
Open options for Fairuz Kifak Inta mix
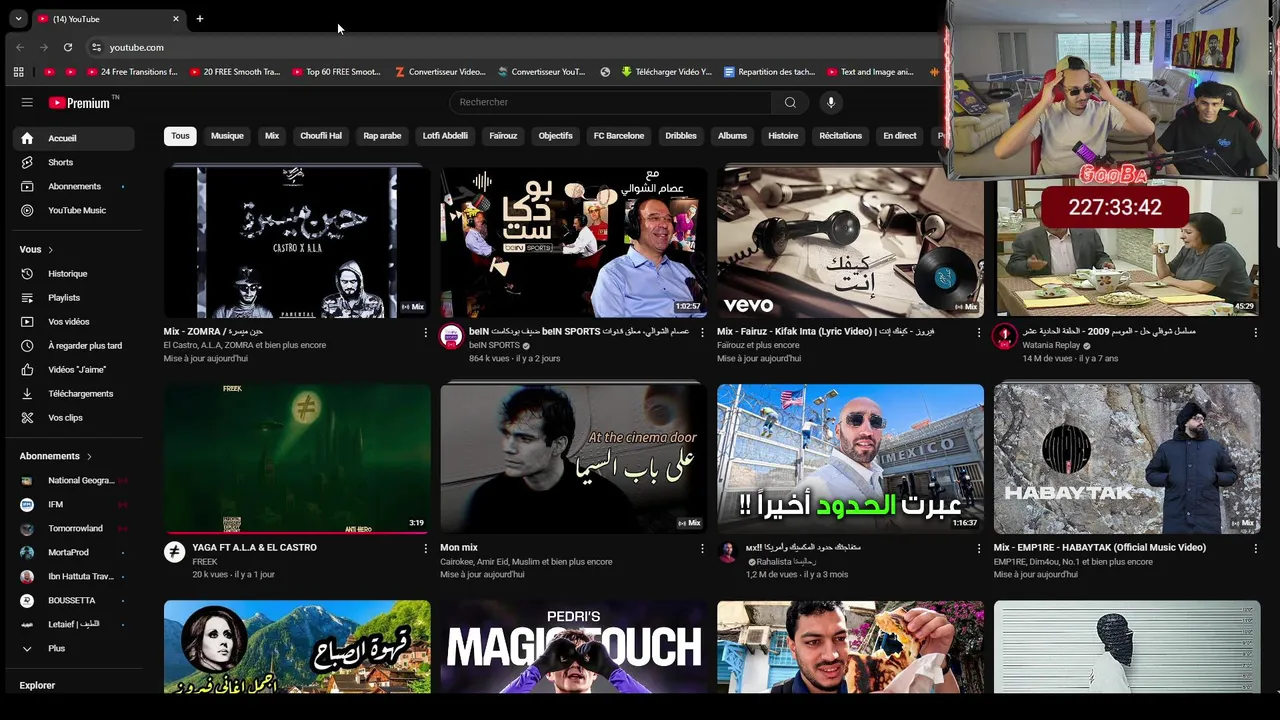point(979,332)
